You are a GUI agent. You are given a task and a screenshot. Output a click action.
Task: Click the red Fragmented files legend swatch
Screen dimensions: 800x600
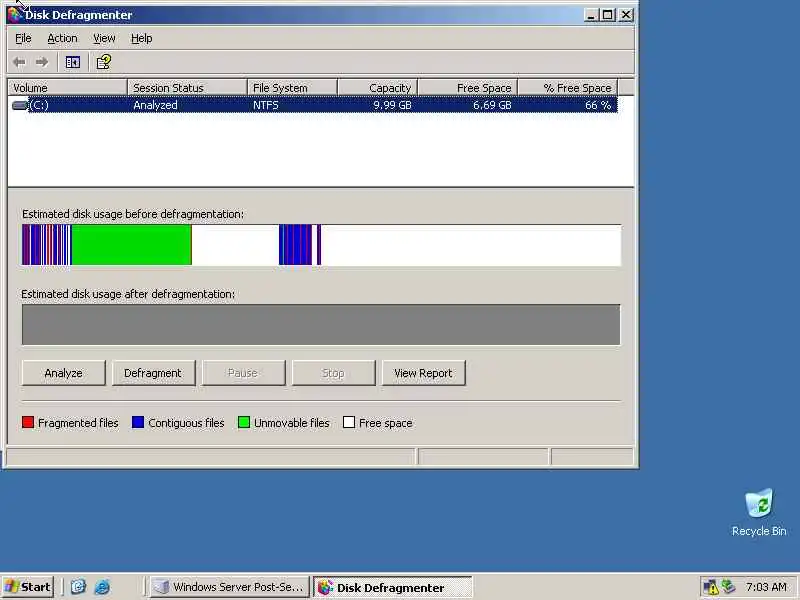pyautogui.click(x=28, y=422)
